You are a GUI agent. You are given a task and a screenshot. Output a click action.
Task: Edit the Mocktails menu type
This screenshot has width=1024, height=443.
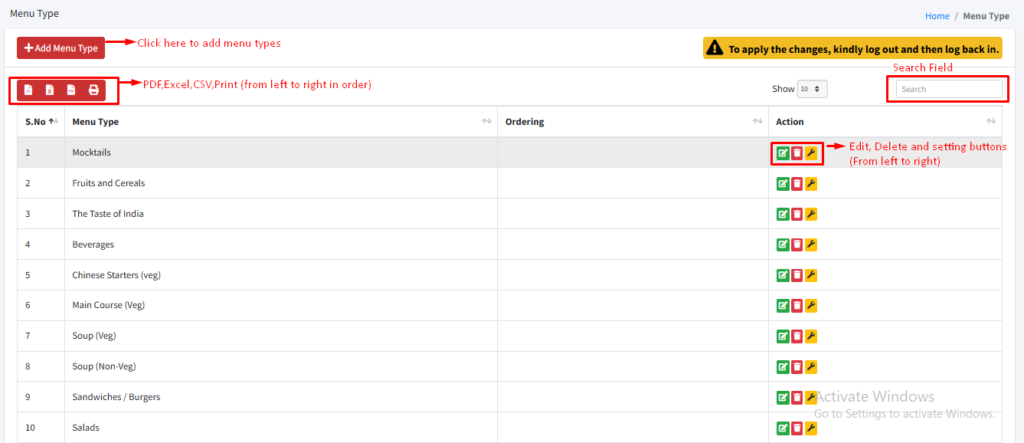click(783, 153)
